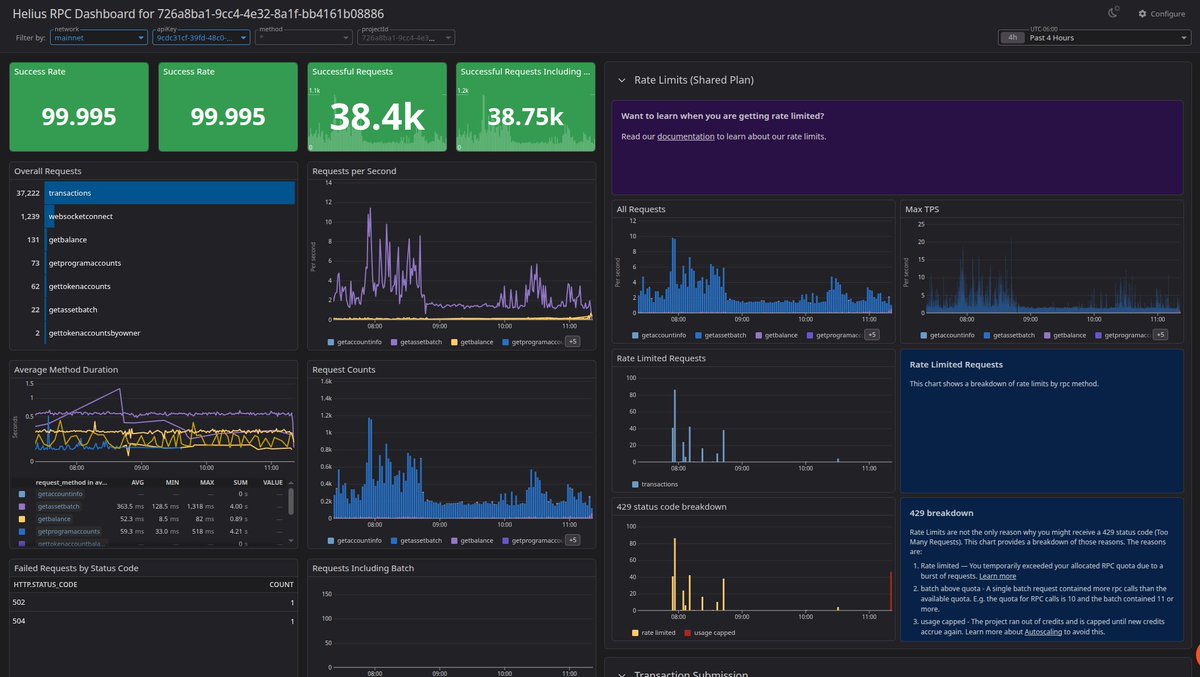Click the duration table scrollbar thumb
Image resolution: width=1200 pixels, height=677 pixels.
[x=291, y=500]
